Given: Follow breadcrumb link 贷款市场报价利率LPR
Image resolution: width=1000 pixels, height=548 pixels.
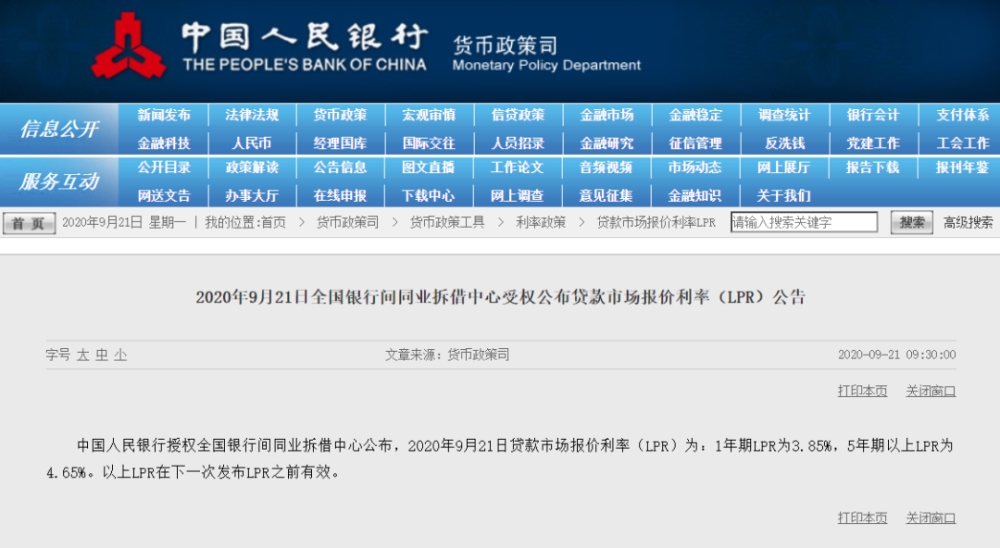Looking at the screenshot, I should tap(656, 223).
